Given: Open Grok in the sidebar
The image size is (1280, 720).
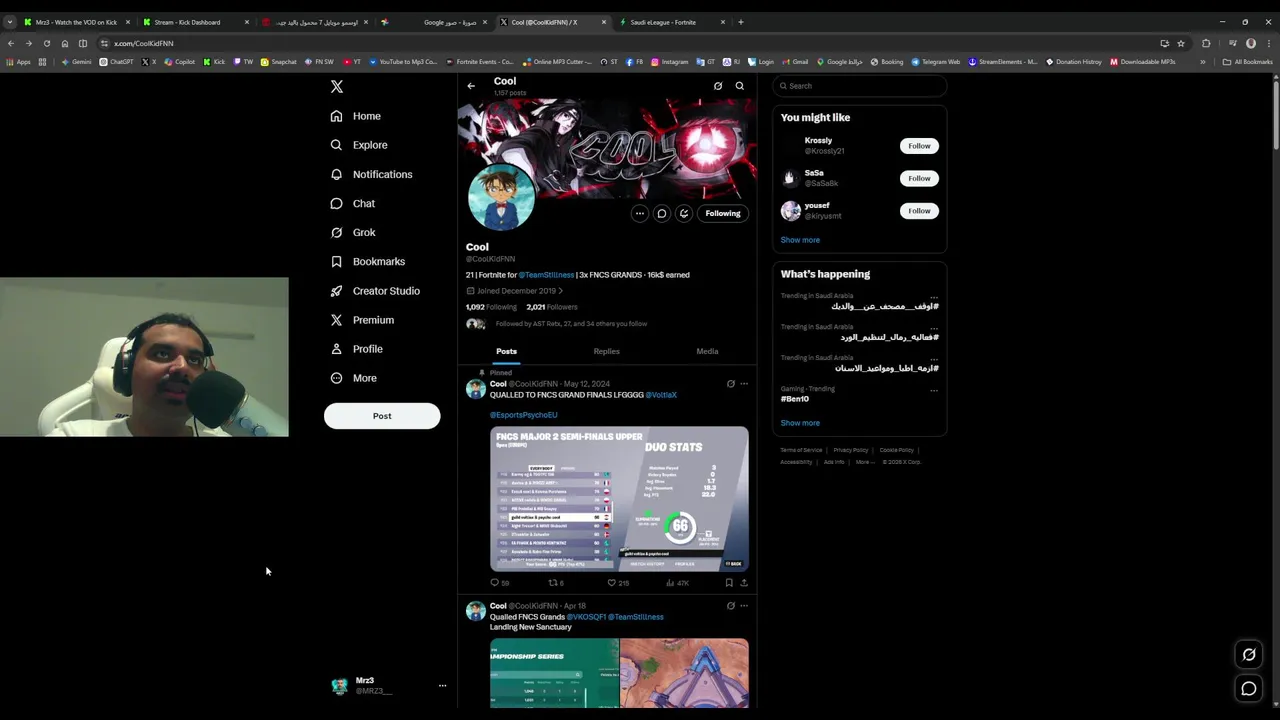Looking at the screenshot, I should 353,232.
